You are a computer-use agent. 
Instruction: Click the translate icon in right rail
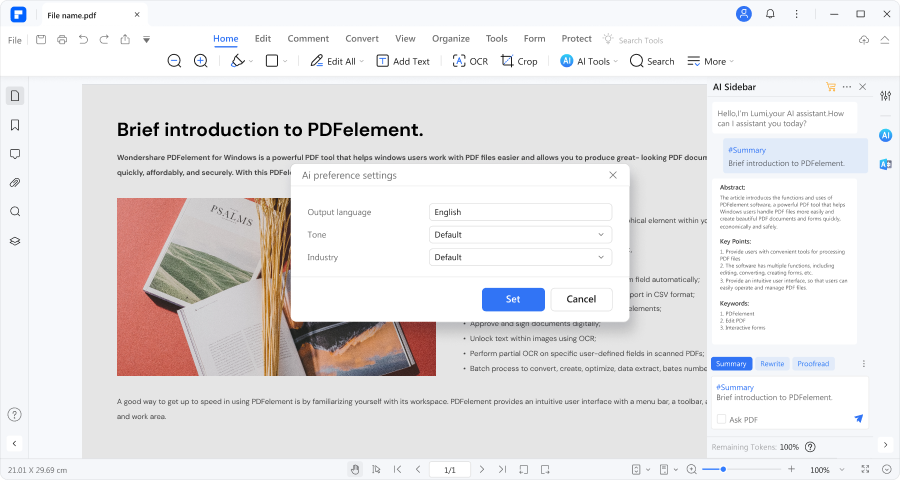886,164
